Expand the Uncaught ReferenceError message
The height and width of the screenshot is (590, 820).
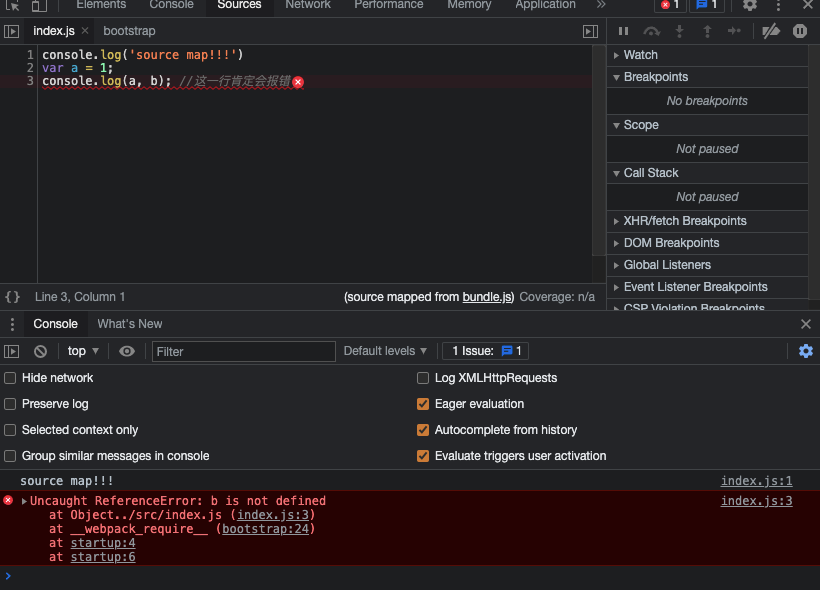pyautogui.click(x=24, y=501)
